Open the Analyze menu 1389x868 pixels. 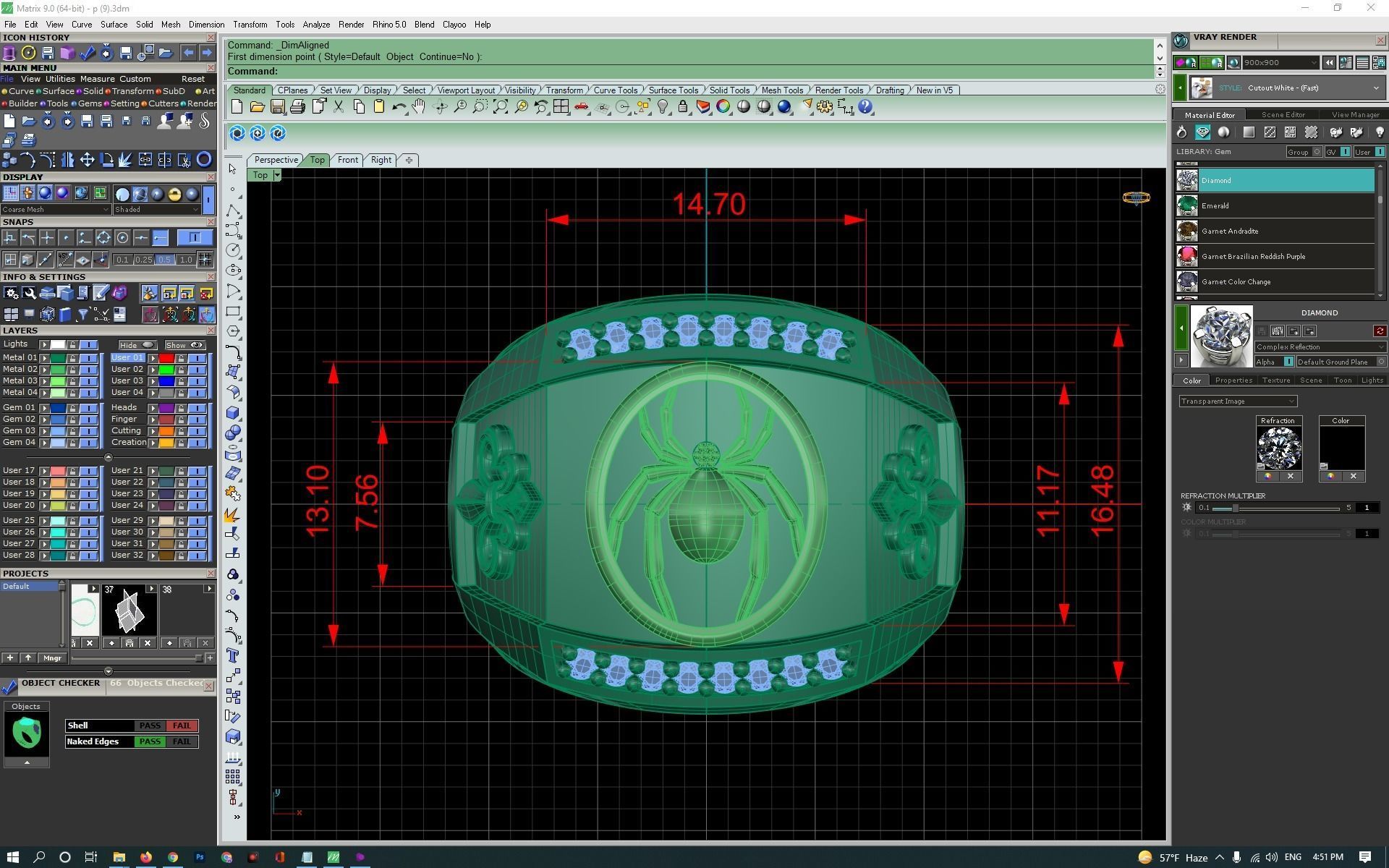316,25
